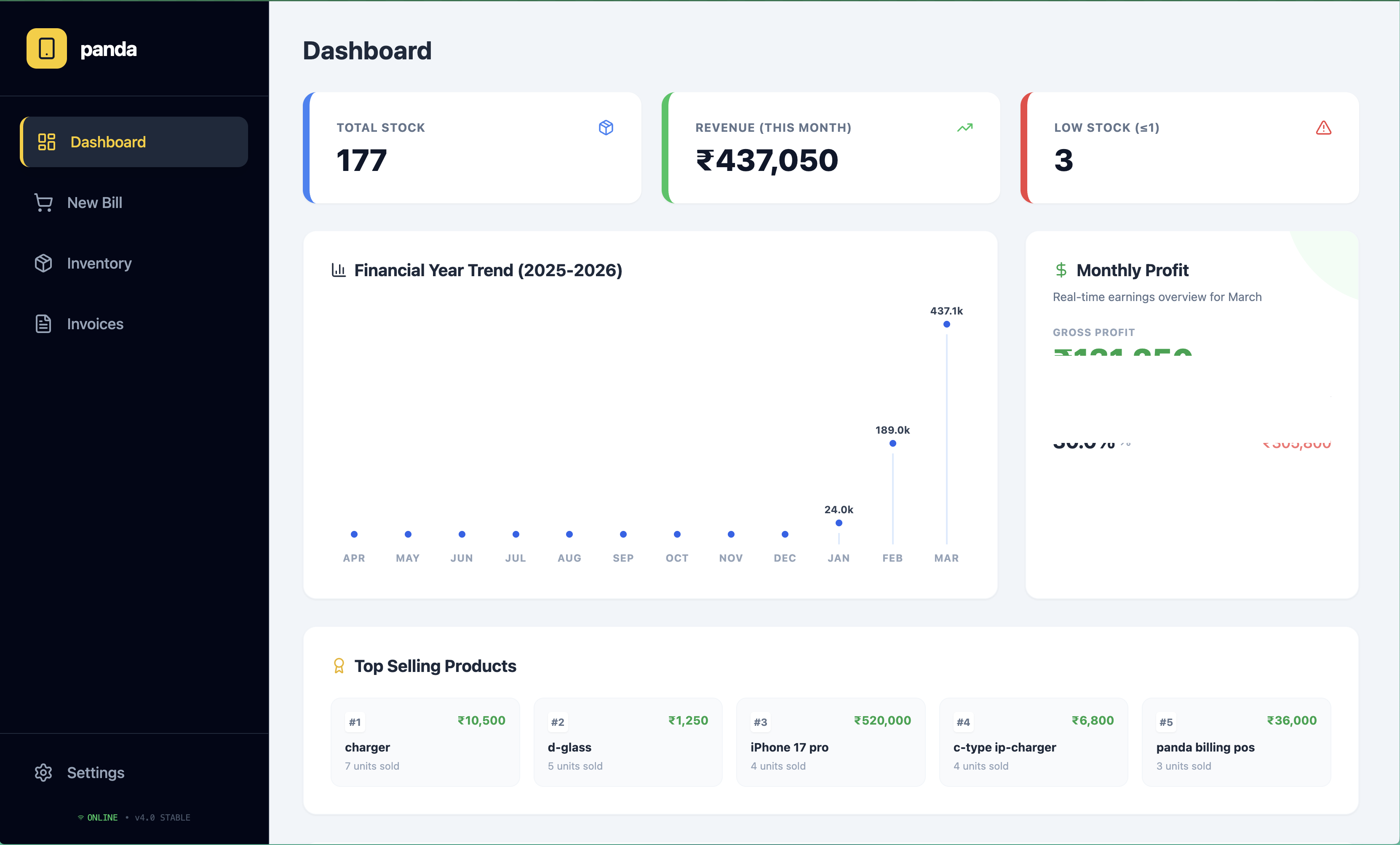This screenshot has height=845, width=1400.
Task: Click the Invoices document icon
Action: (x=43, y=324)
